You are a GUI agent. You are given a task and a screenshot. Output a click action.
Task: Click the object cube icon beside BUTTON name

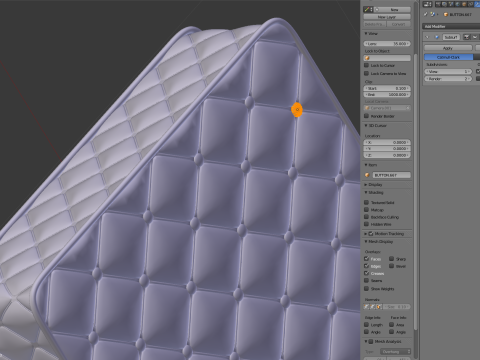click(x=446, y=14)
